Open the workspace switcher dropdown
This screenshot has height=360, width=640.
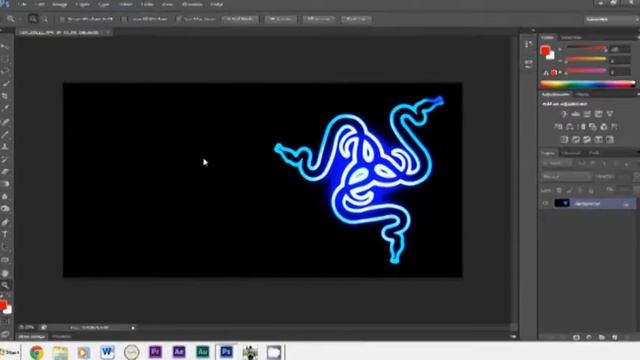point(611,19)
